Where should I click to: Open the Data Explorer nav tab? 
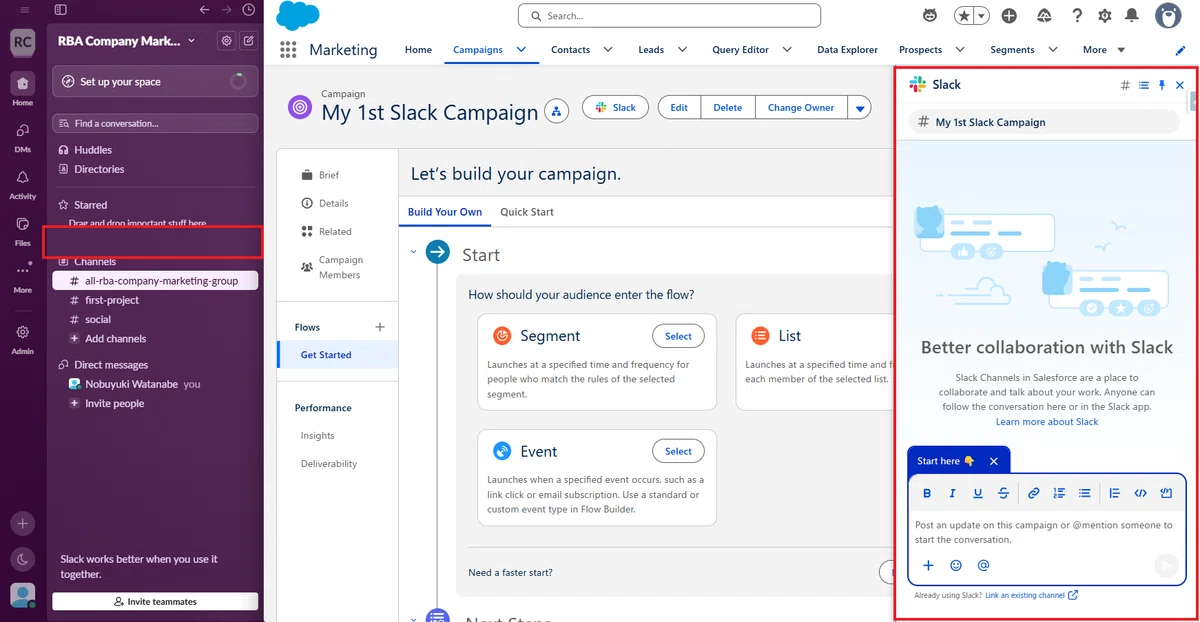[x=847, y=50]
